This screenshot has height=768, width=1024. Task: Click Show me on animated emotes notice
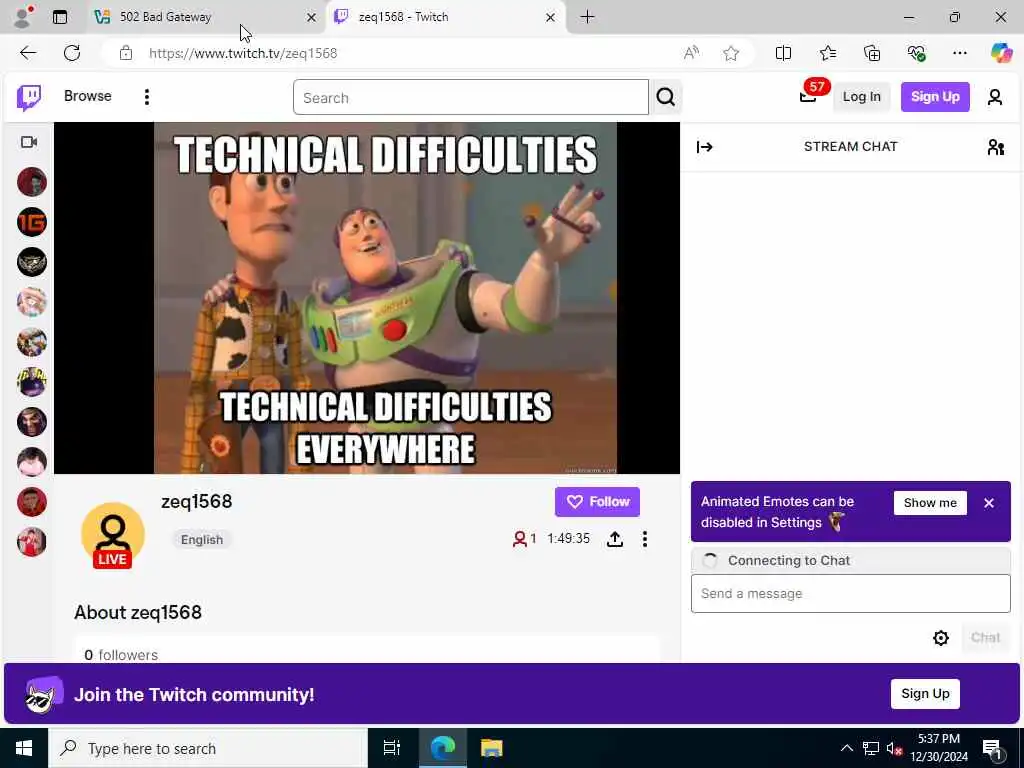(930, 503)
